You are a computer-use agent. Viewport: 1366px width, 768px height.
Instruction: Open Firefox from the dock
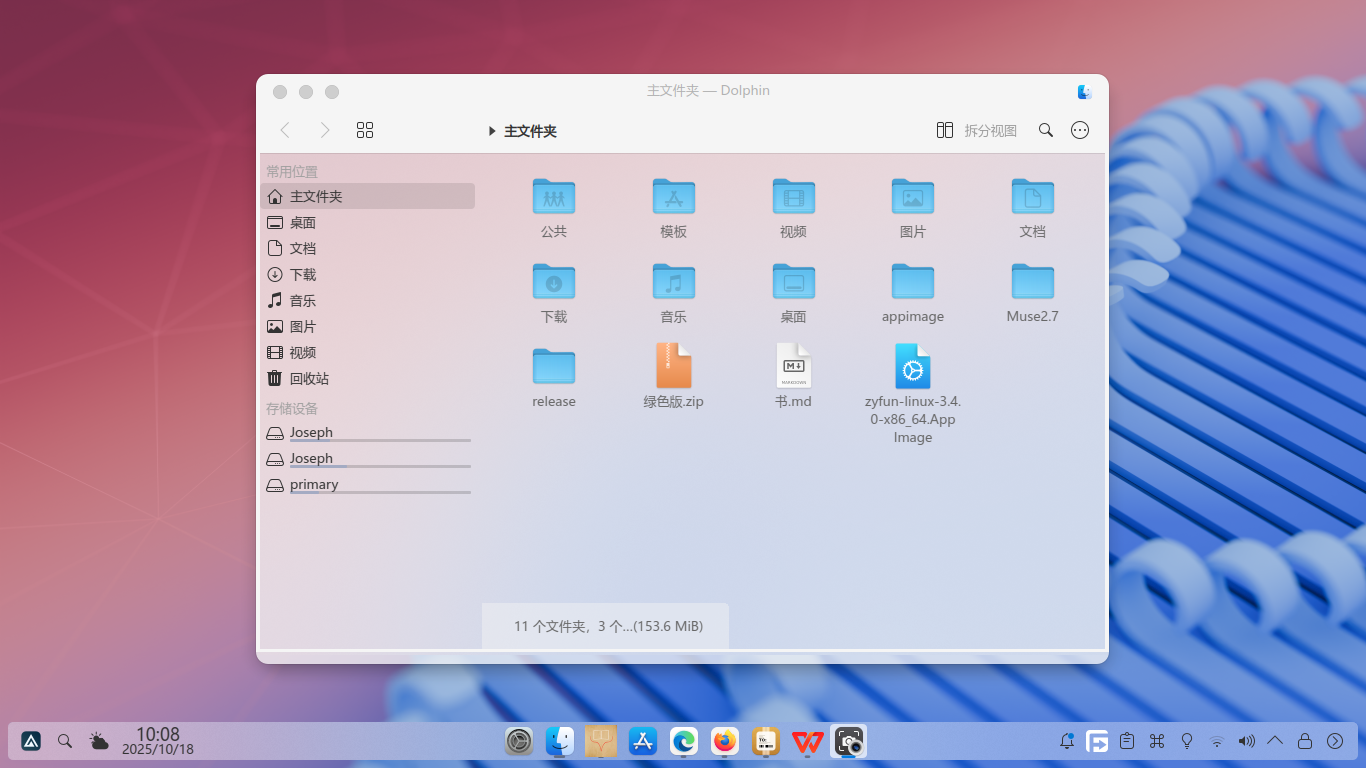(x=725, y=741)
